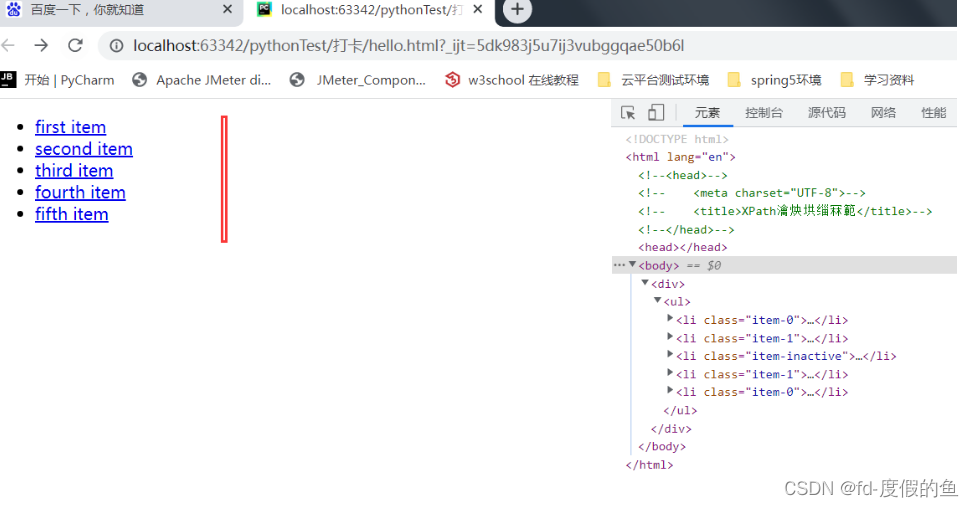Switch to the 控制台 DevTools tab

[763, 112]
